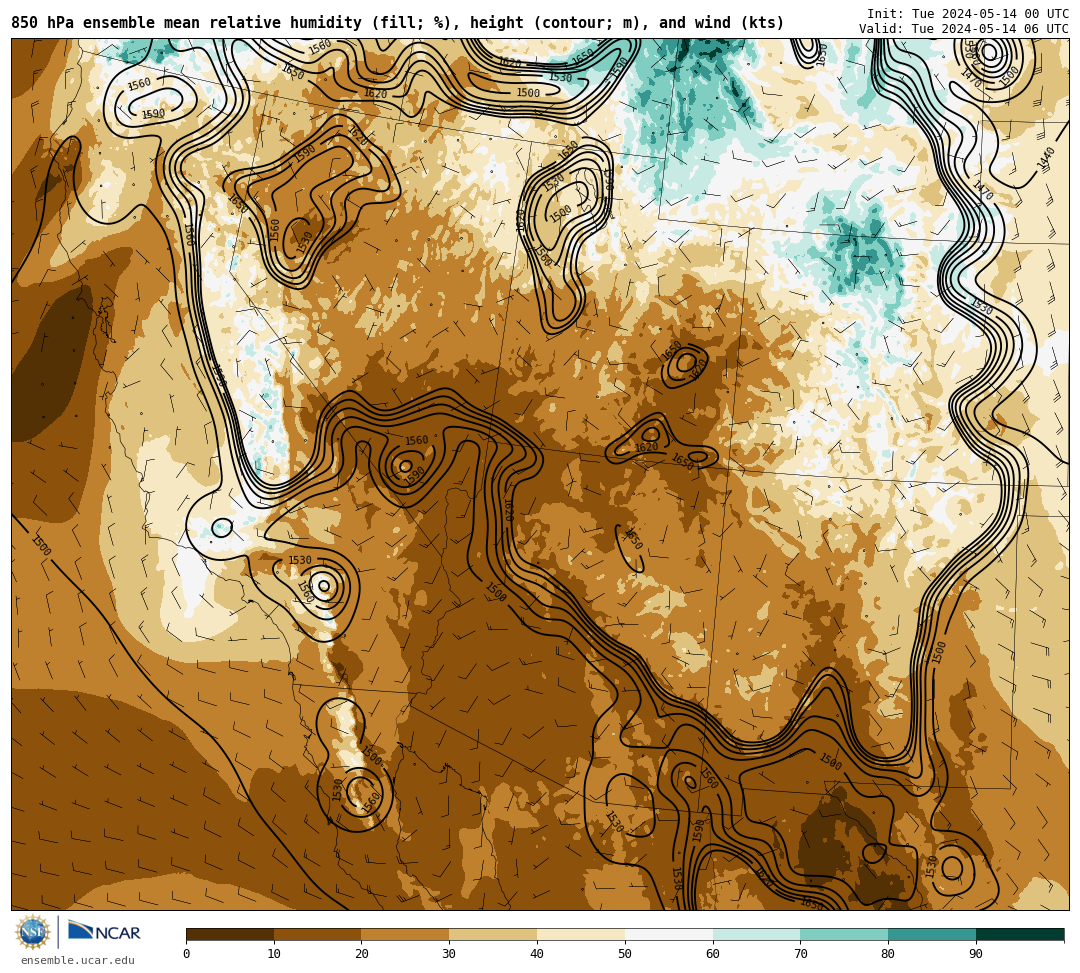Click the Valid time label
Viewport: 1080px width, 973px height.
pos(964,28)
